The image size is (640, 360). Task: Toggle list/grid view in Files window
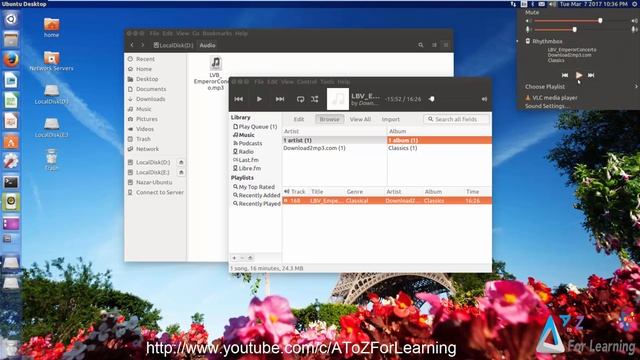click(434, 45)
